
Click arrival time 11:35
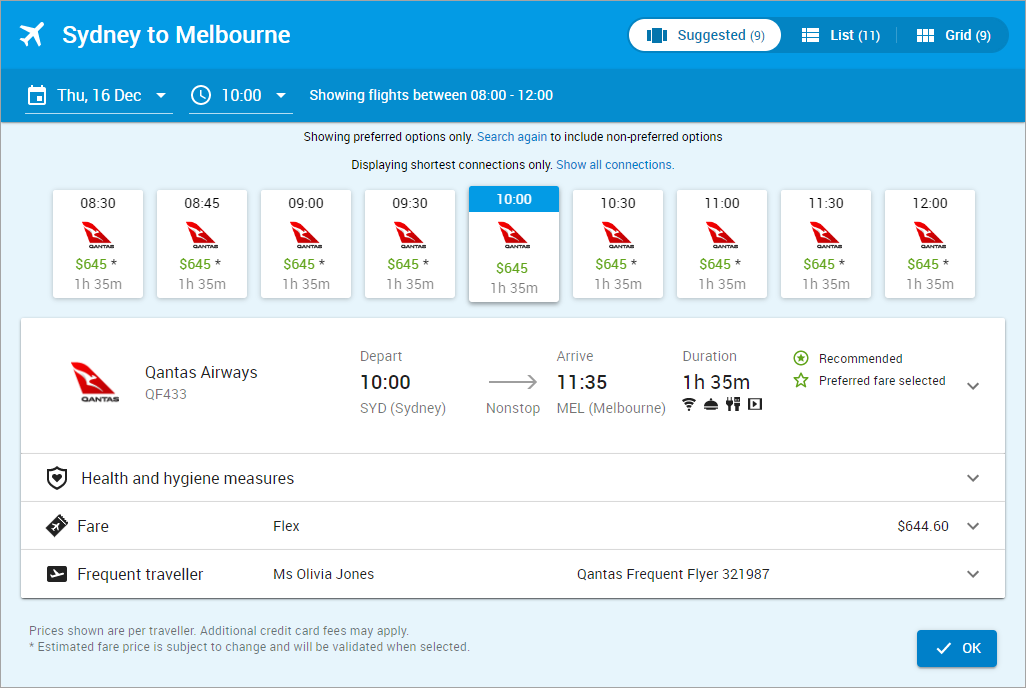pyautogui.click(x=582, y=382)
